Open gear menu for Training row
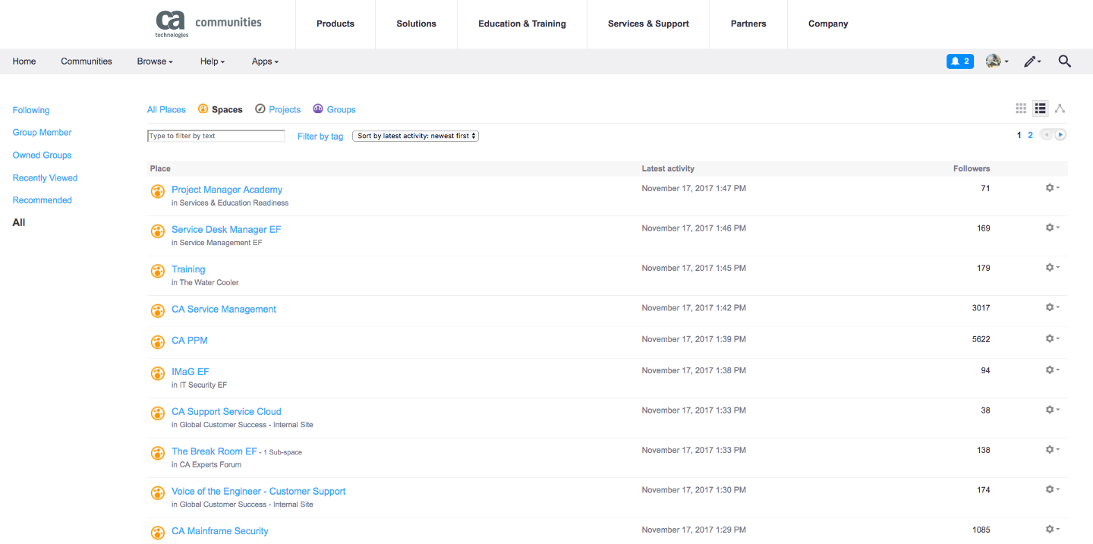 tap(1053, 268)
